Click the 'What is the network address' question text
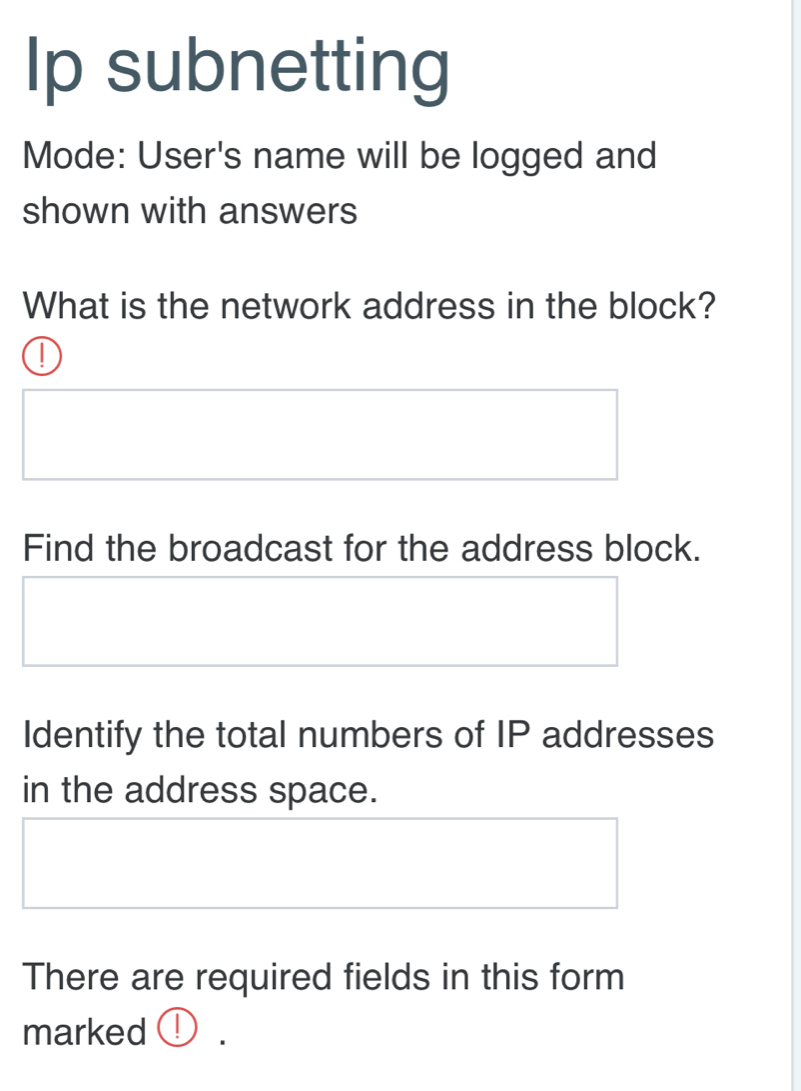The height and width of the screenshot is (1091, 801). [x=368, y=307]
